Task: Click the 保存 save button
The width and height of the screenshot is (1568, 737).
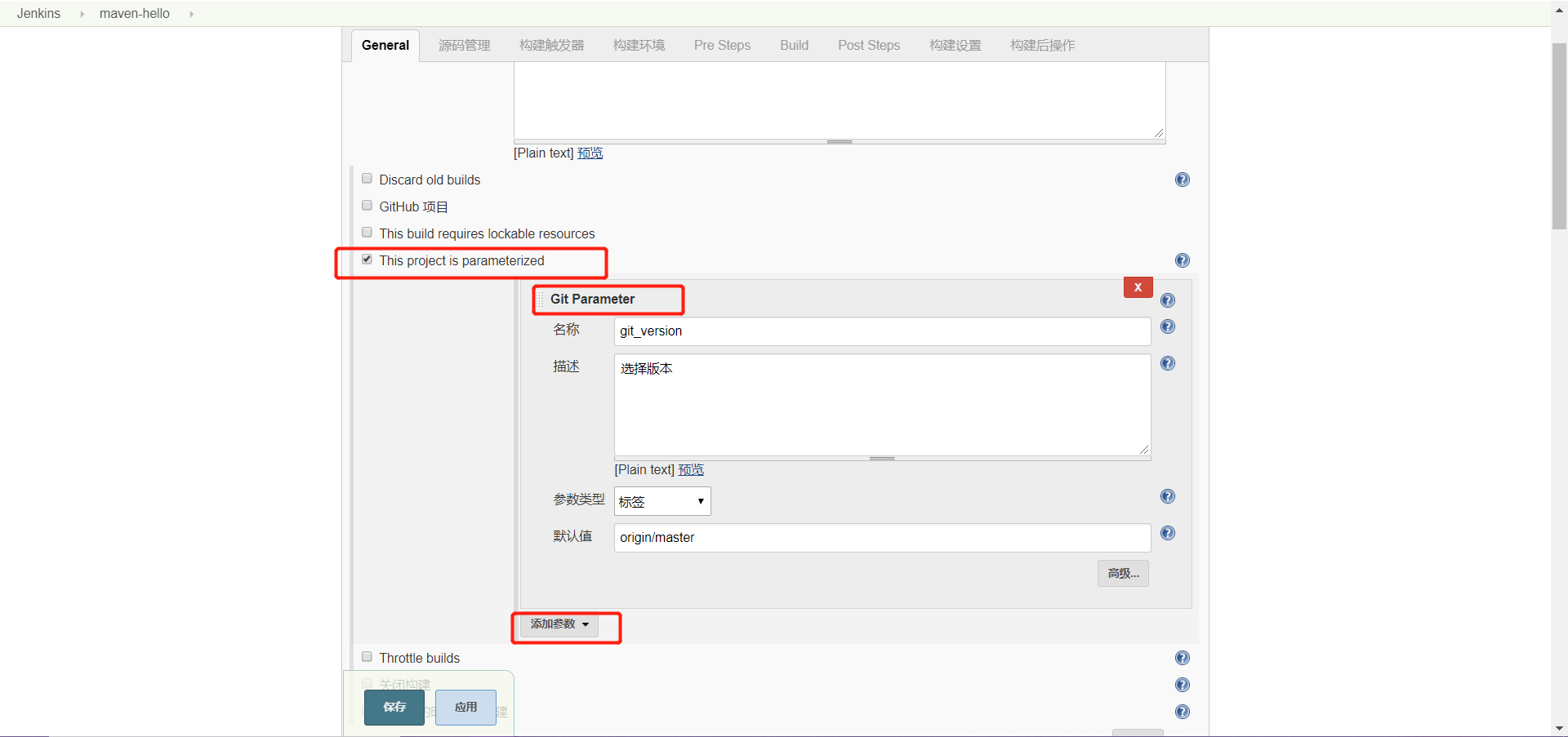Action: coord(394,708)
